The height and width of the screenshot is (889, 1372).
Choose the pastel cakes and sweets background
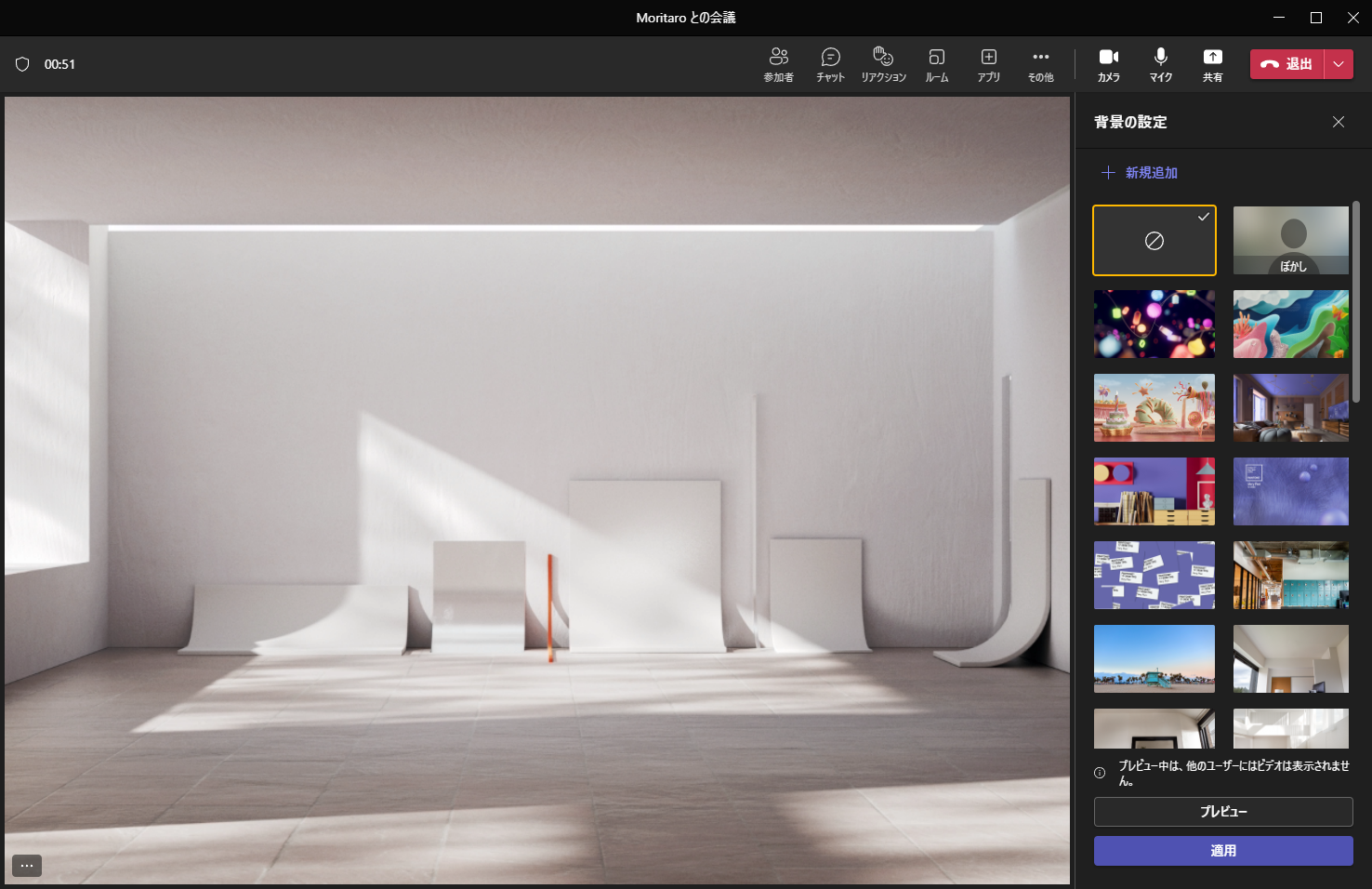(1154, 408)
